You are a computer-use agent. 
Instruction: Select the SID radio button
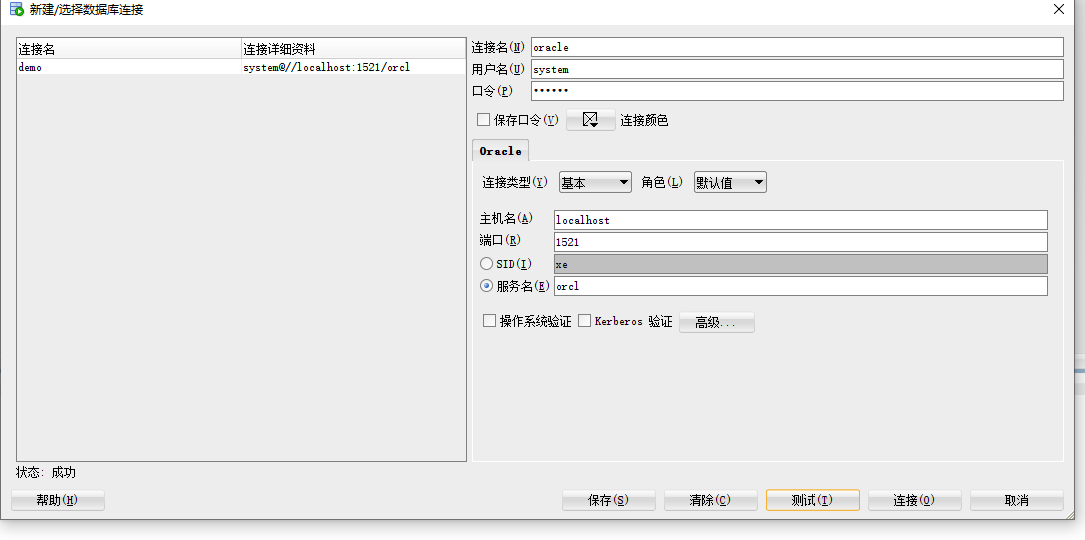pyautogui.click(x=486, y=264)
